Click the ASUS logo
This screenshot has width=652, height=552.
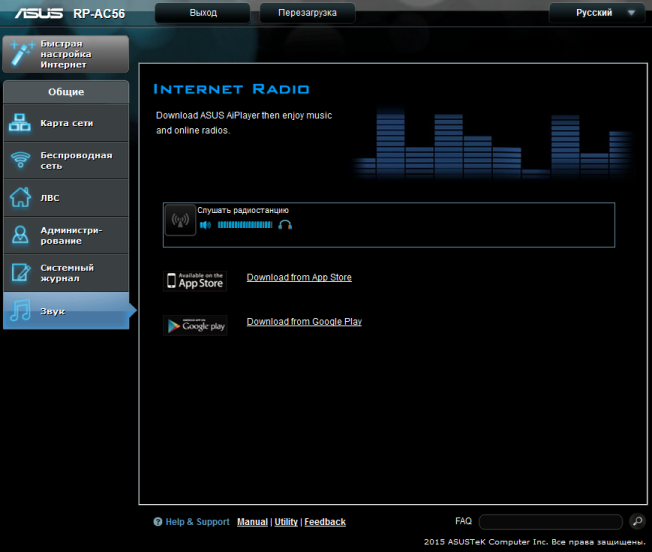tap(39, 13)
